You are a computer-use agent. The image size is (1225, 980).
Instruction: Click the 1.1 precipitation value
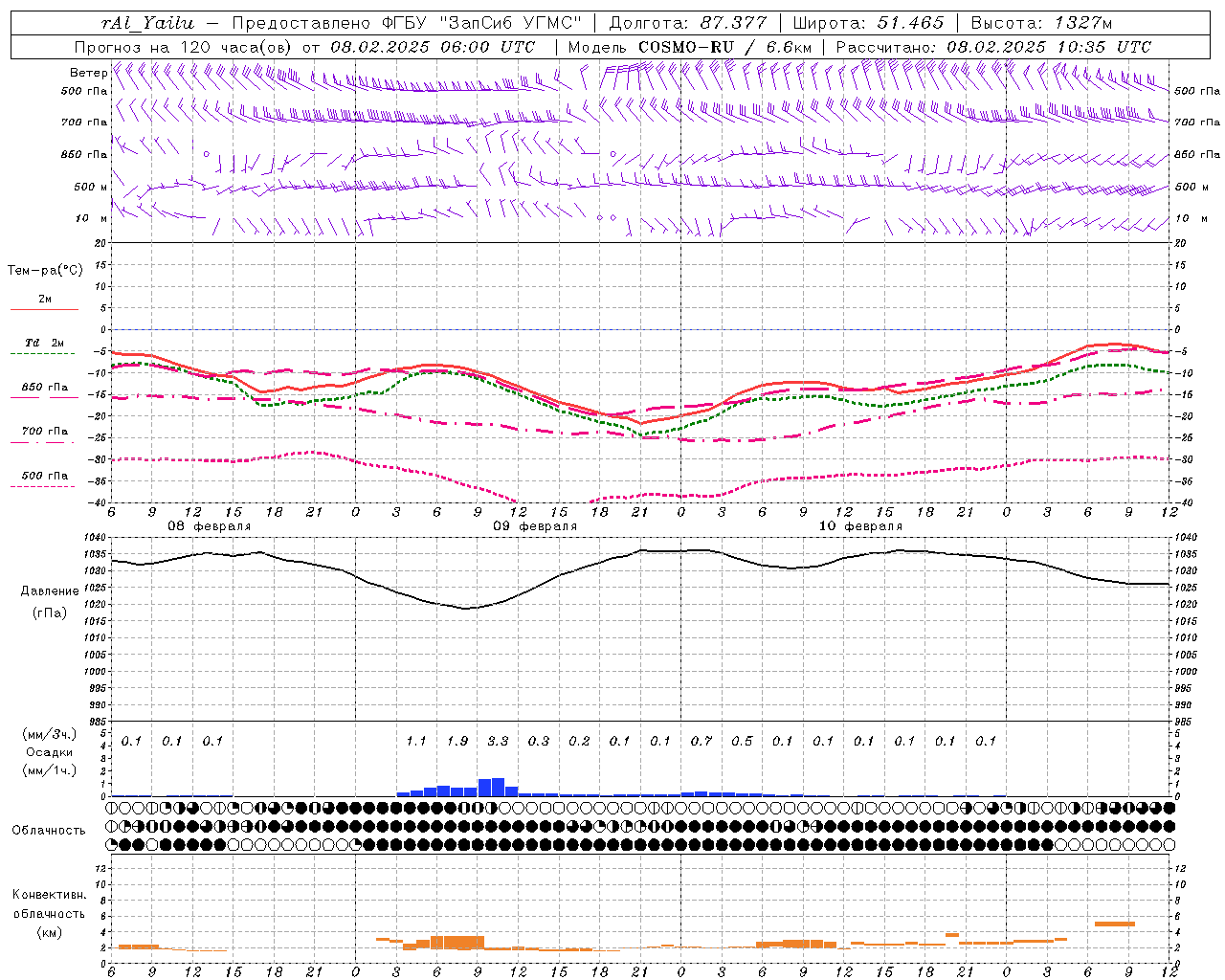416,741
